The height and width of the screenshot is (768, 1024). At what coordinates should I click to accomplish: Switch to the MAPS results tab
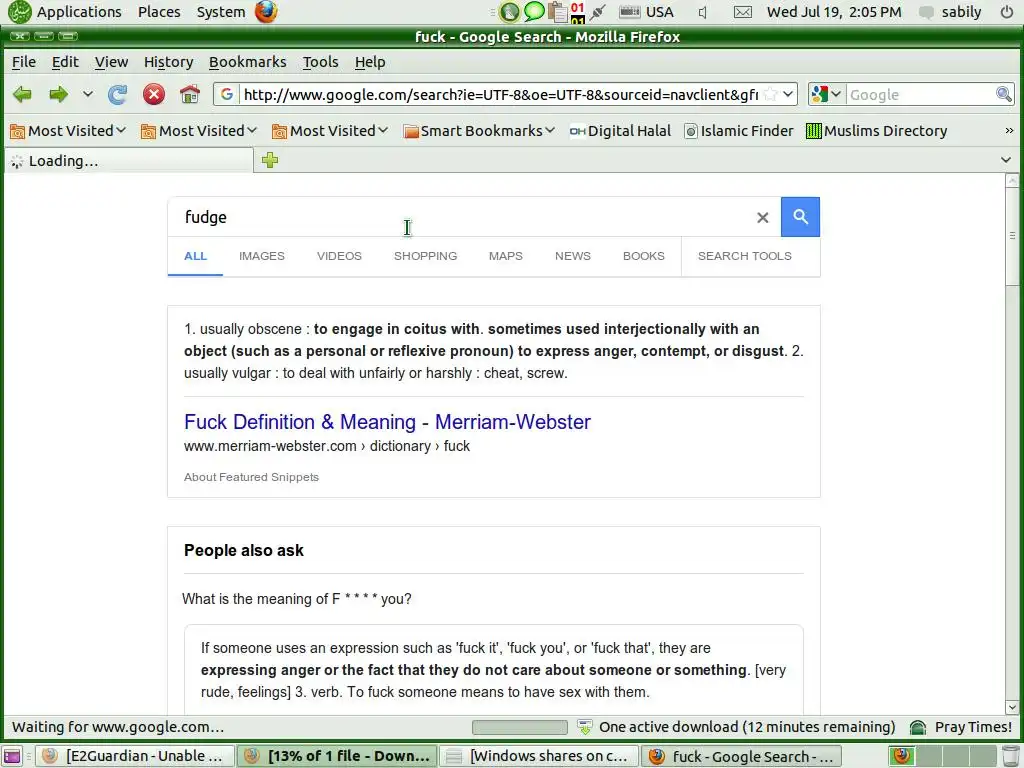click(505, 256)
